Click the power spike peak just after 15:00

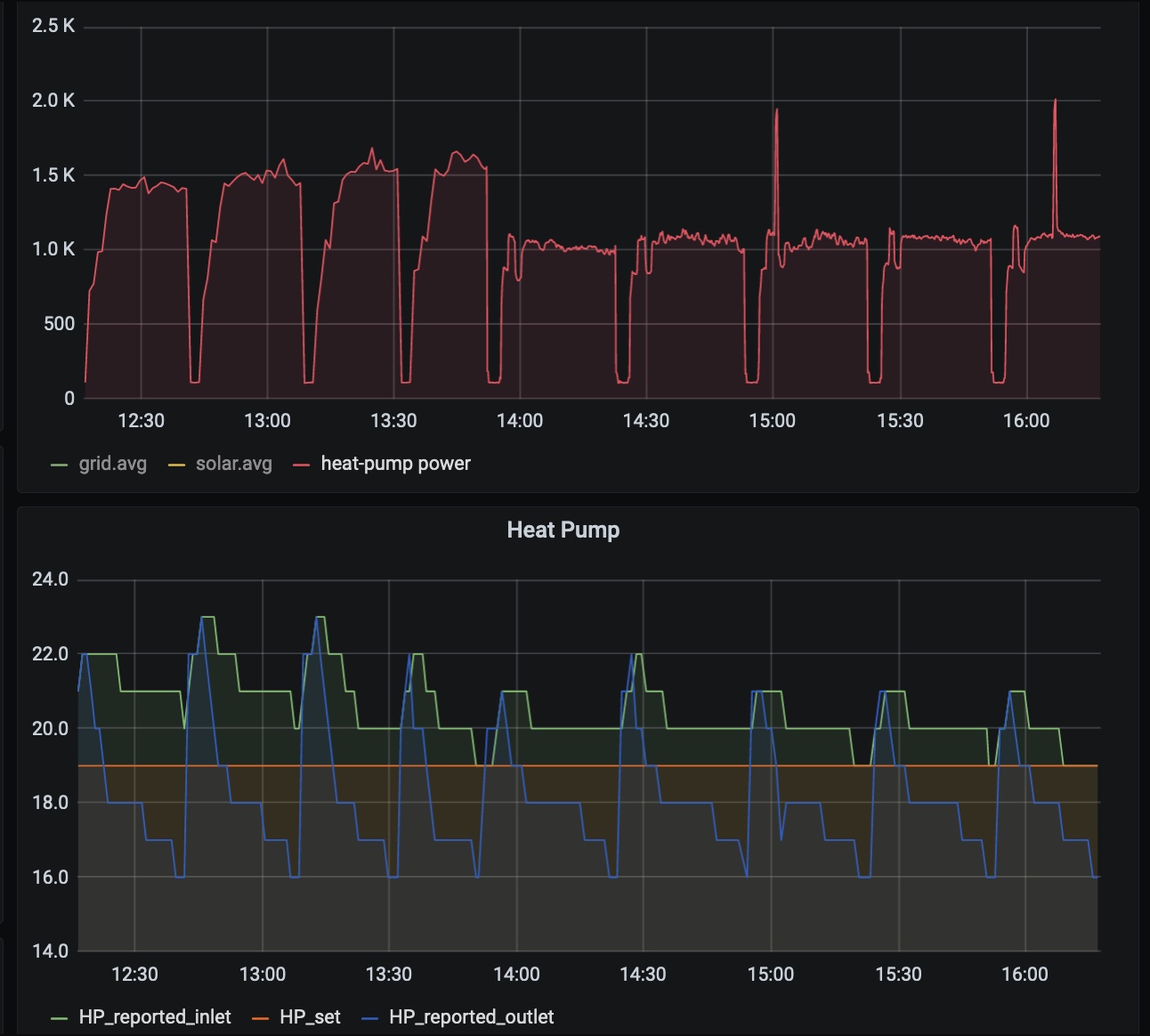(776, 110)
